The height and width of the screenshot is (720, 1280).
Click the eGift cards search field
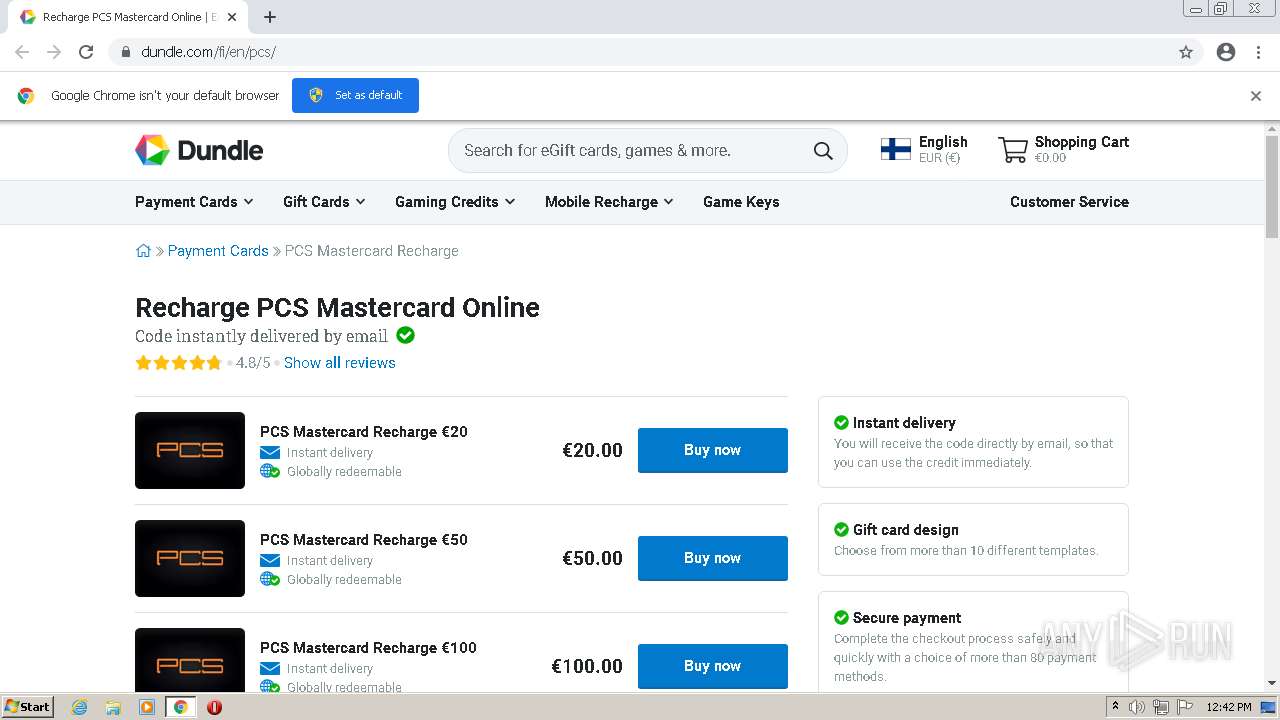pyautogui.click(x=630, y=150)
